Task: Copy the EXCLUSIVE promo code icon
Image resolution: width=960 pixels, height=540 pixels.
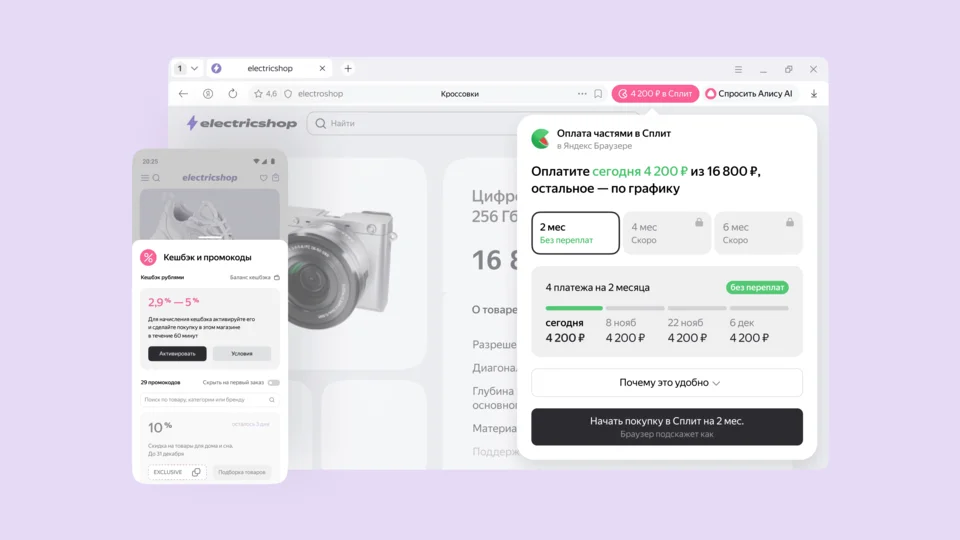Action: click(196, 472)
